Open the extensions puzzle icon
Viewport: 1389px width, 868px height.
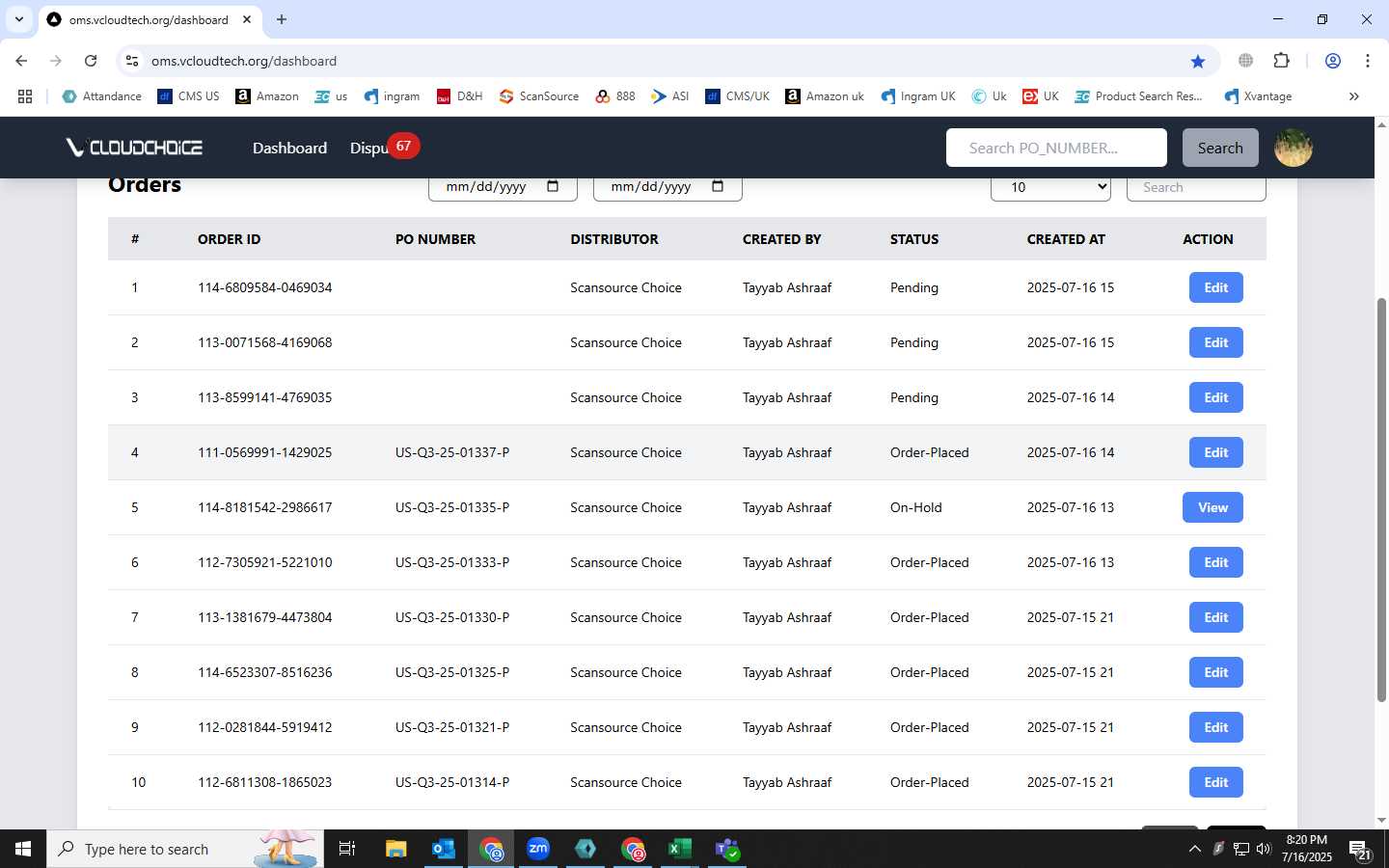click(x=1281, y=61)
